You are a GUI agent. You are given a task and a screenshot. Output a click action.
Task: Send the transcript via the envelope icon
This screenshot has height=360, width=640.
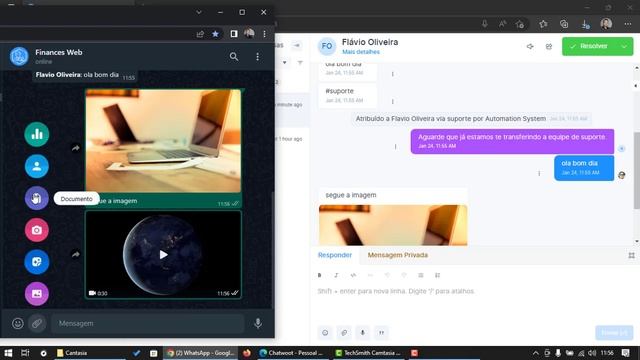tap(549, 46)
